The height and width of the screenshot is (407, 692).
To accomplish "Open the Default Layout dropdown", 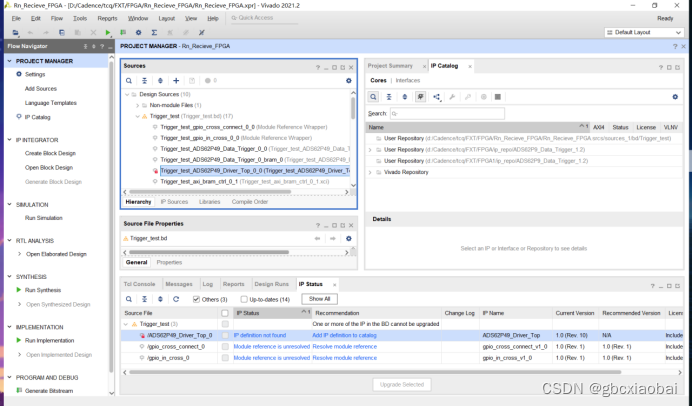I will pyautogui.click(x=644, y=32).
